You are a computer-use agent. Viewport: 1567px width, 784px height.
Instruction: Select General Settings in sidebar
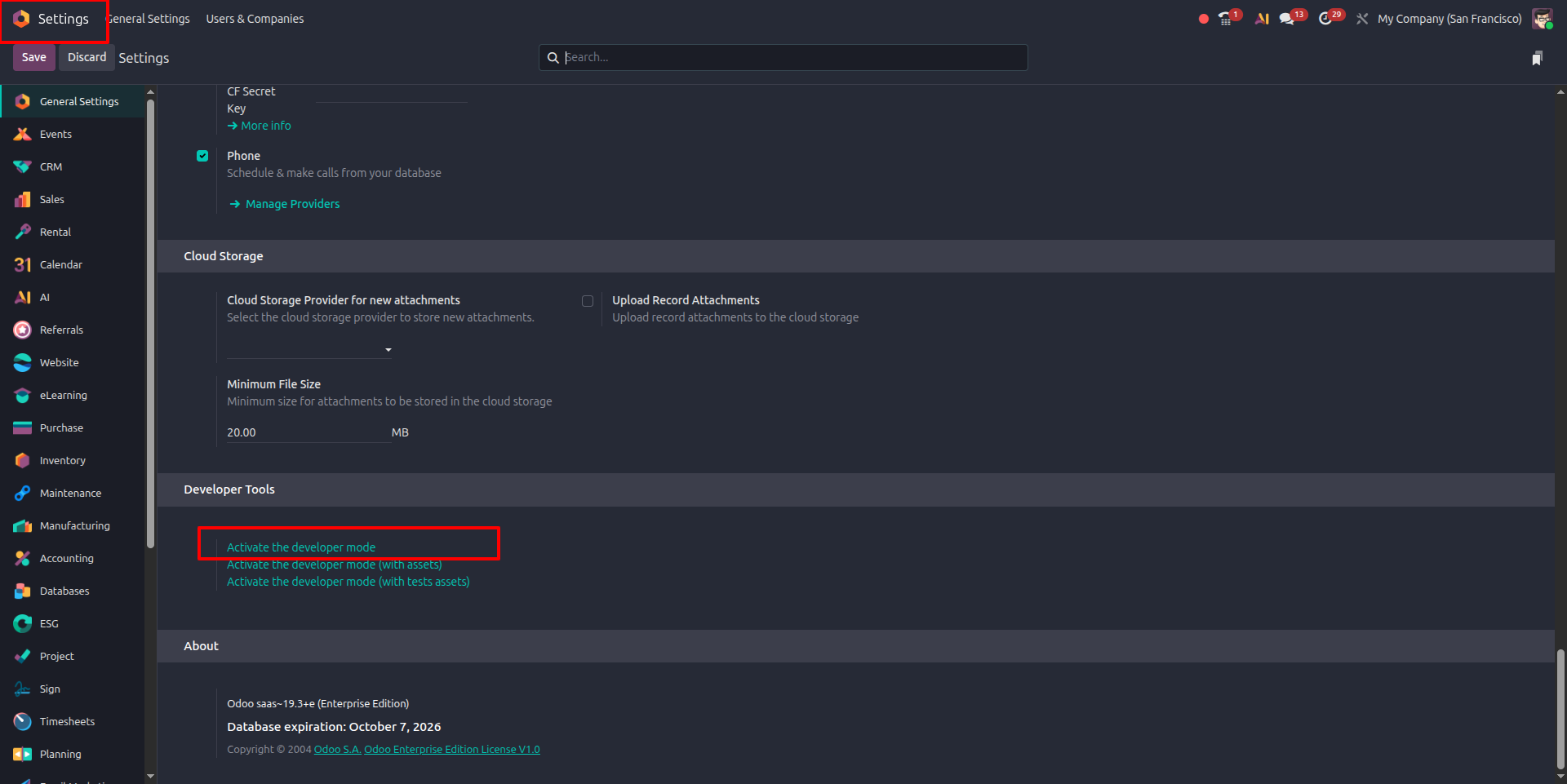pos(73,101)
